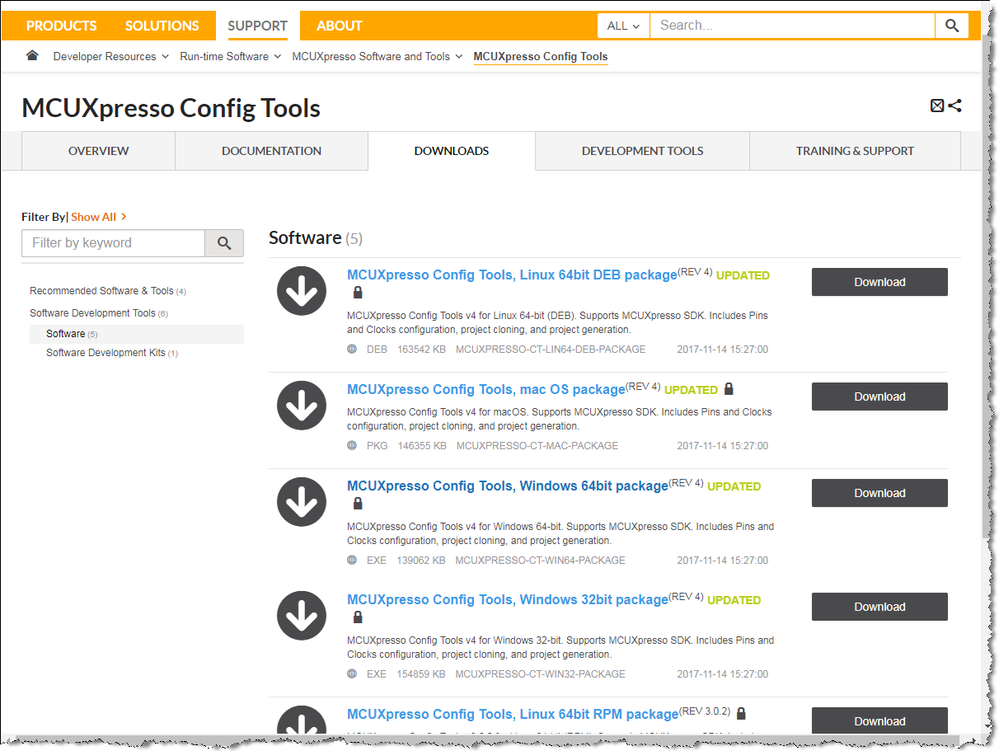The image size is (999, 751).
Task: Click the top Search input field
Action: coord(792,25)
